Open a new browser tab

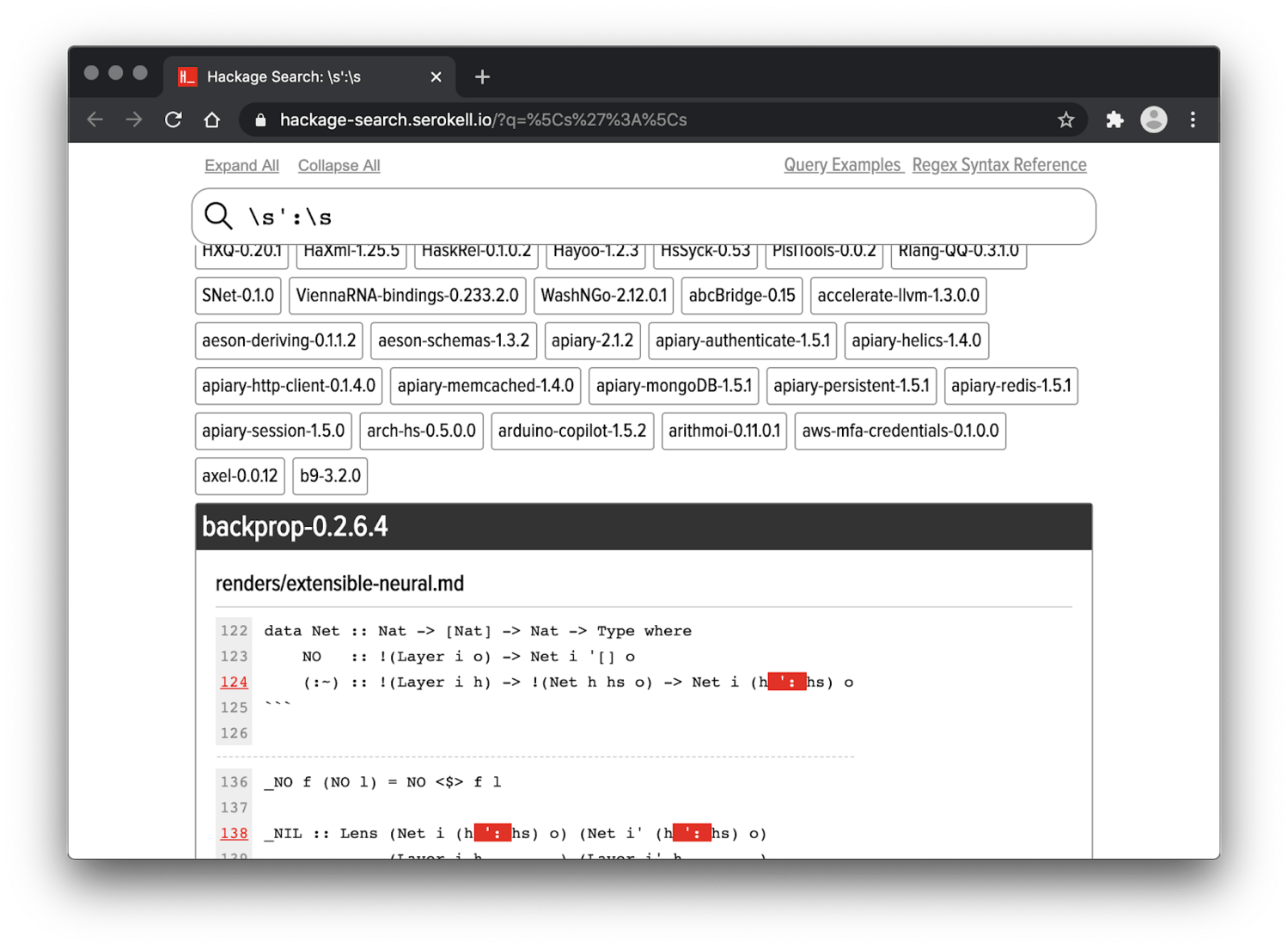pyautogui.click(x=482, y=77)
